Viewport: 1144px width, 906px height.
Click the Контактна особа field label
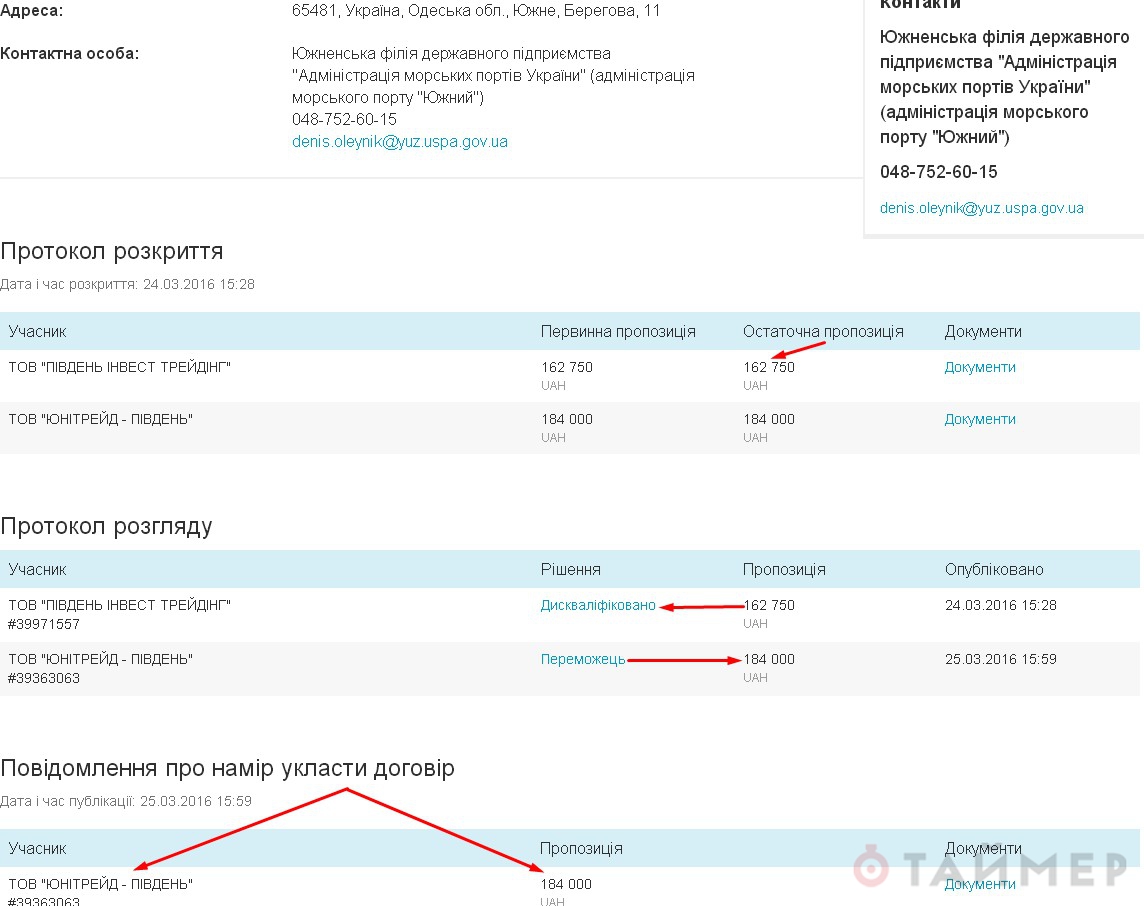pyautogui.click(x=69, y=53)
